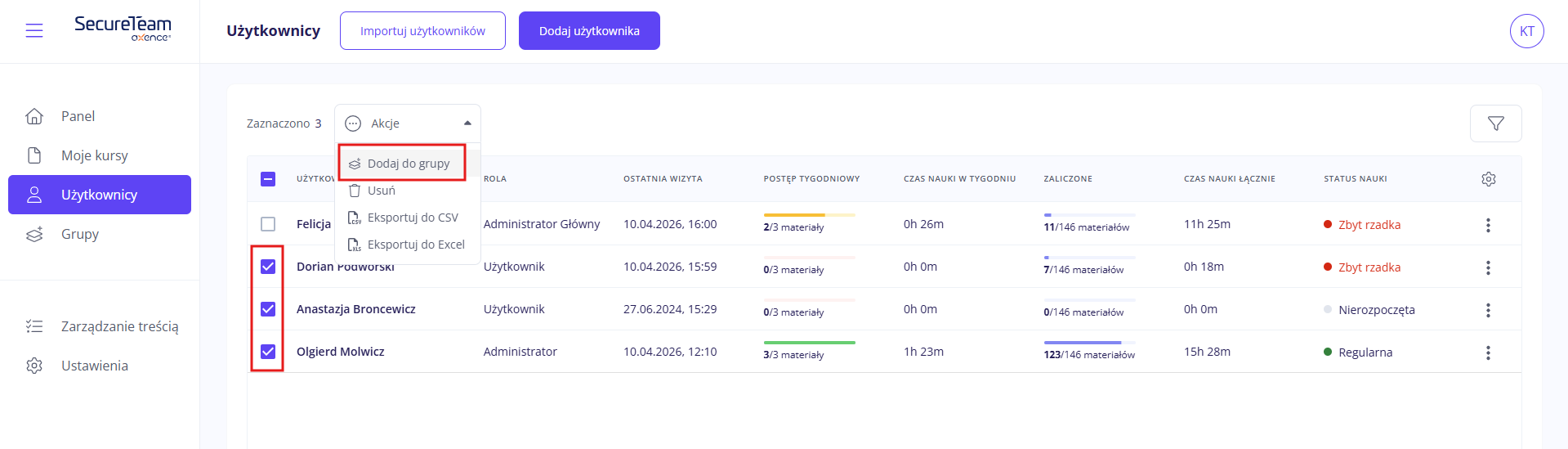Click the SecureTeam logo
This screenshot has width=1568, height=449.
click(x=123, y=28)
